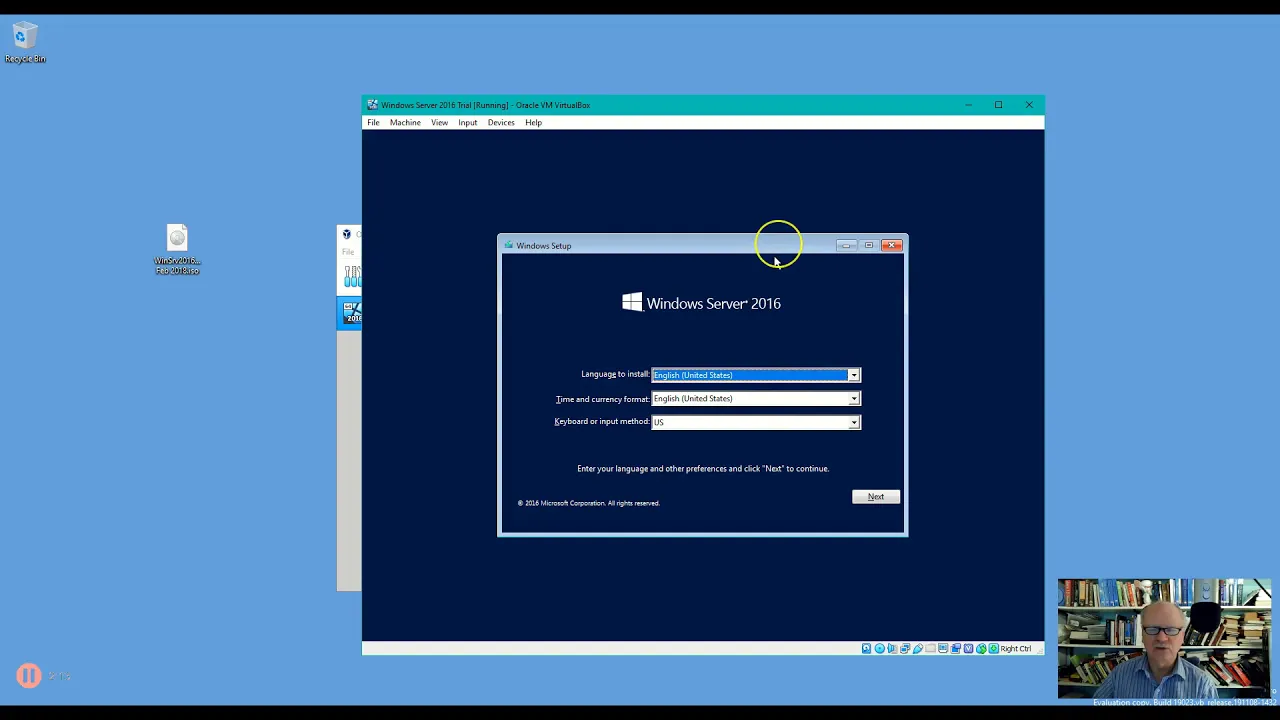Click the Time and currency format label

603,399
